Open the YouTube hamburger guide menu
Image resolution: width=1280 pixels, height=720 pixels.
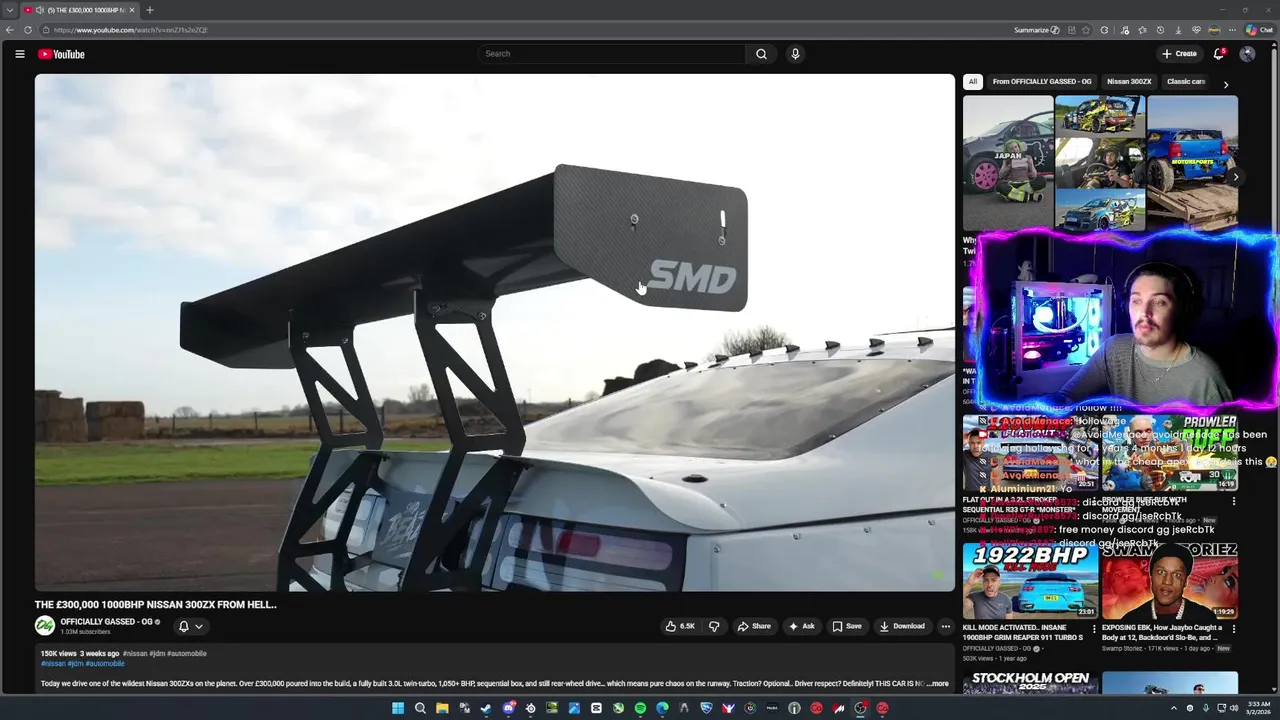pyautogui.click(x=19, y=54)
